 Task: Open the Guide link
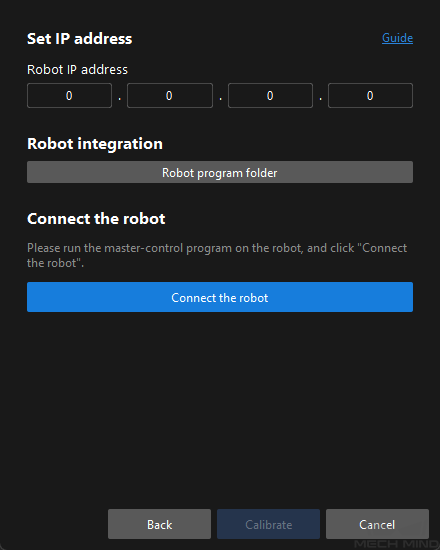tap(397, 38)
